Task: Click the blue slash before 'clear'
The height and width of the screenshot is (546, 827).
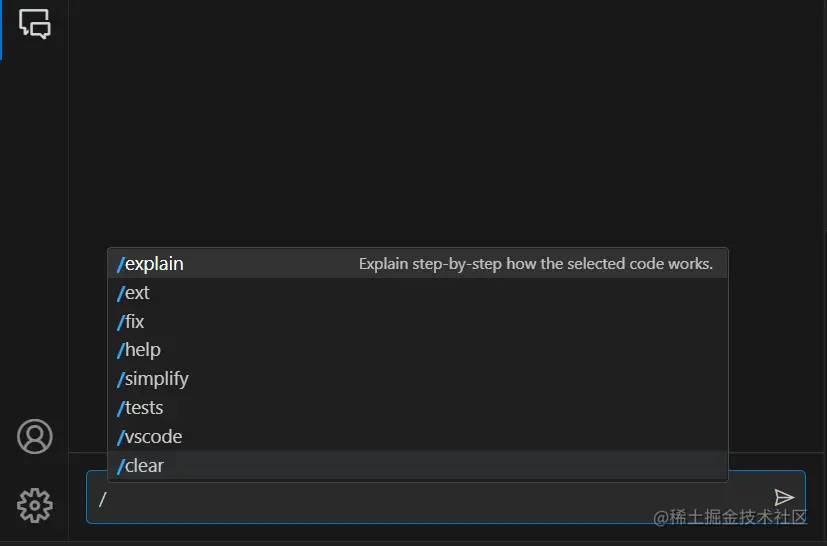Action: click(x=120, y=466)
